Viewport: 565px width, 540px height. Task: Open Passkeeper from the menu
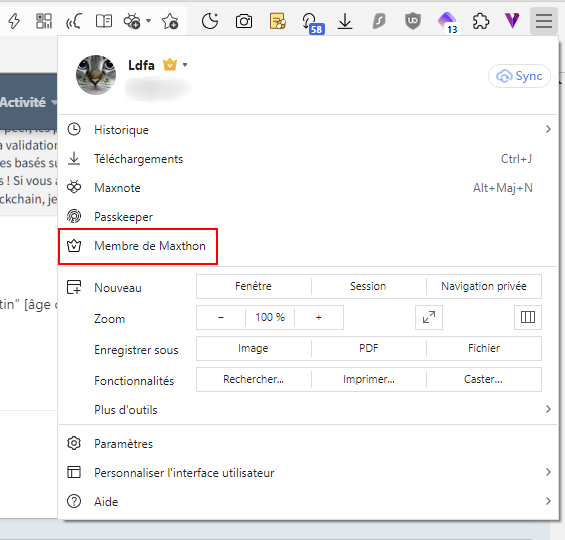click(x=308, y=217)
